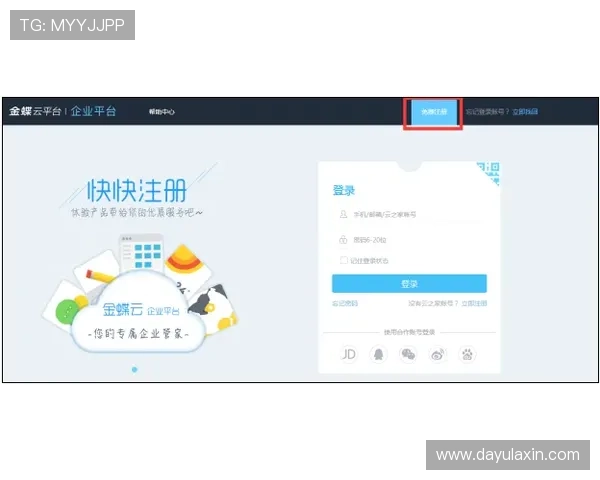Click the blue 免费注册 button
Viewport: 600px width, 480px height.
[434, 112]
